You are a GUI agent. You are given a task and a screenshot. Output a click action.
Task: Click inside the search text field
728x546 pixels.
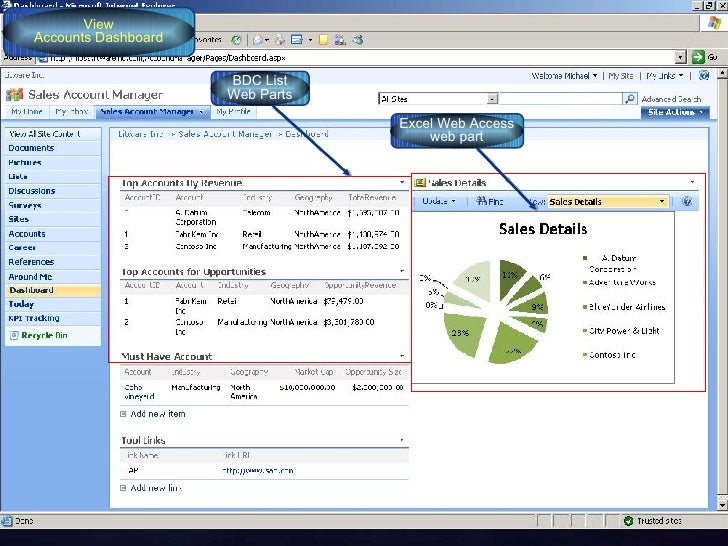561,99
